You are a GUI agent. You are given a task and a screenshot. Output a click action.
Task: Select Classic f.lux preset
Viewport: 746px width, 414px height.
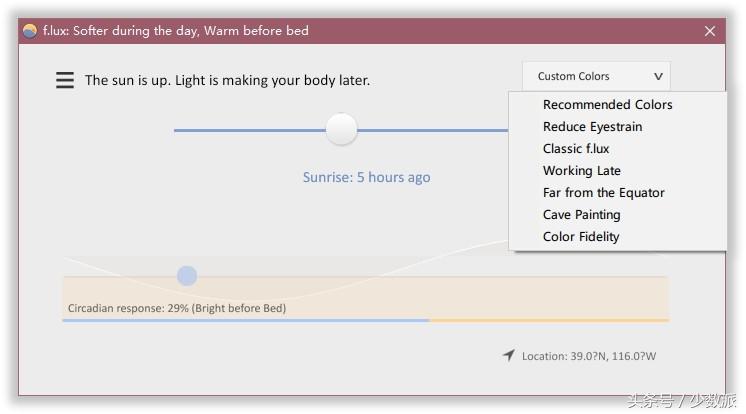coord(576,149)
